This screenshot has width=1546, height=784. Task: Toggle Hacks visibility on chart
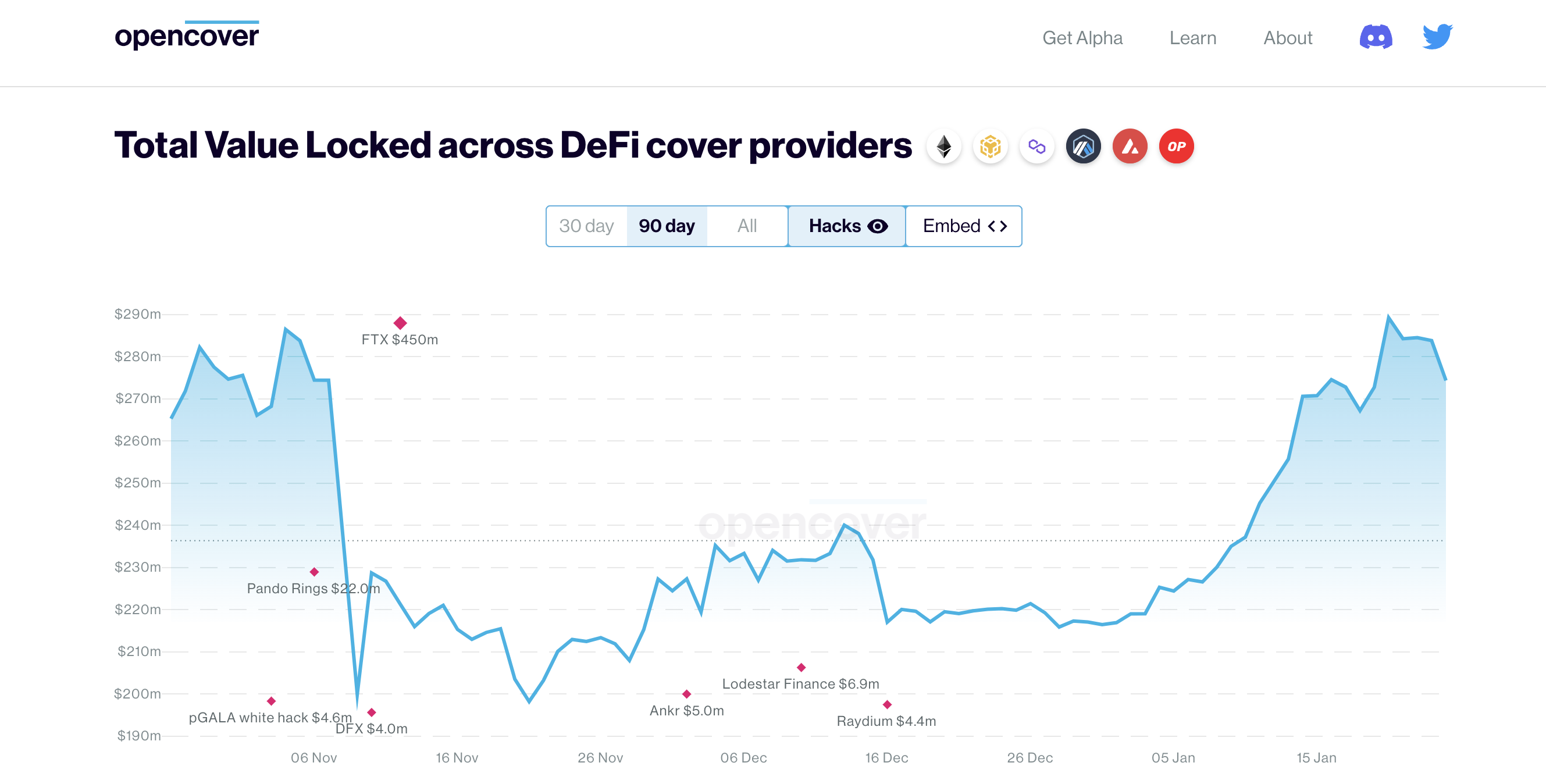pos(847,226)
